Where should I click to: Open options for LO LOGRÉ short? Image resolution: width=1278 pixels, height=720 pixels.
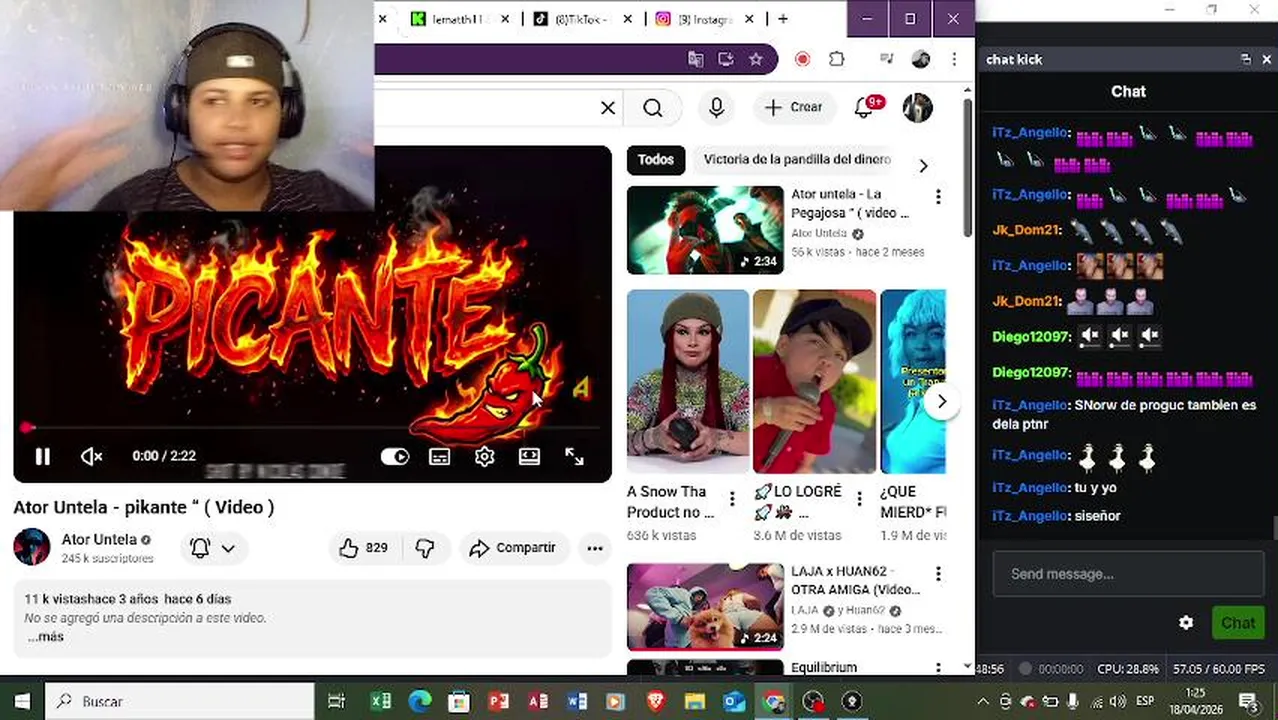[858, 499]
